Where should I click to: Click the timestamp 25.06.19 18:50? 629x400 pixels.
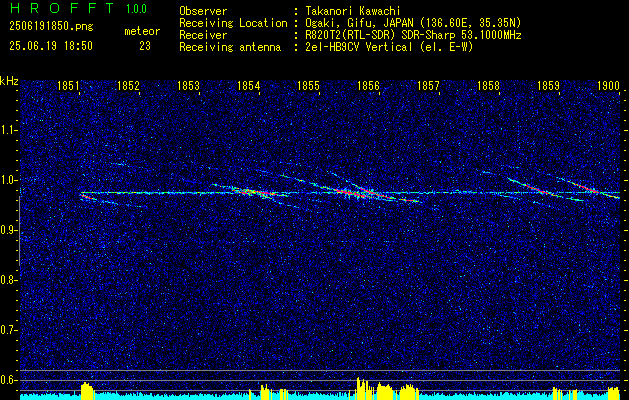(x=51, y=46)
